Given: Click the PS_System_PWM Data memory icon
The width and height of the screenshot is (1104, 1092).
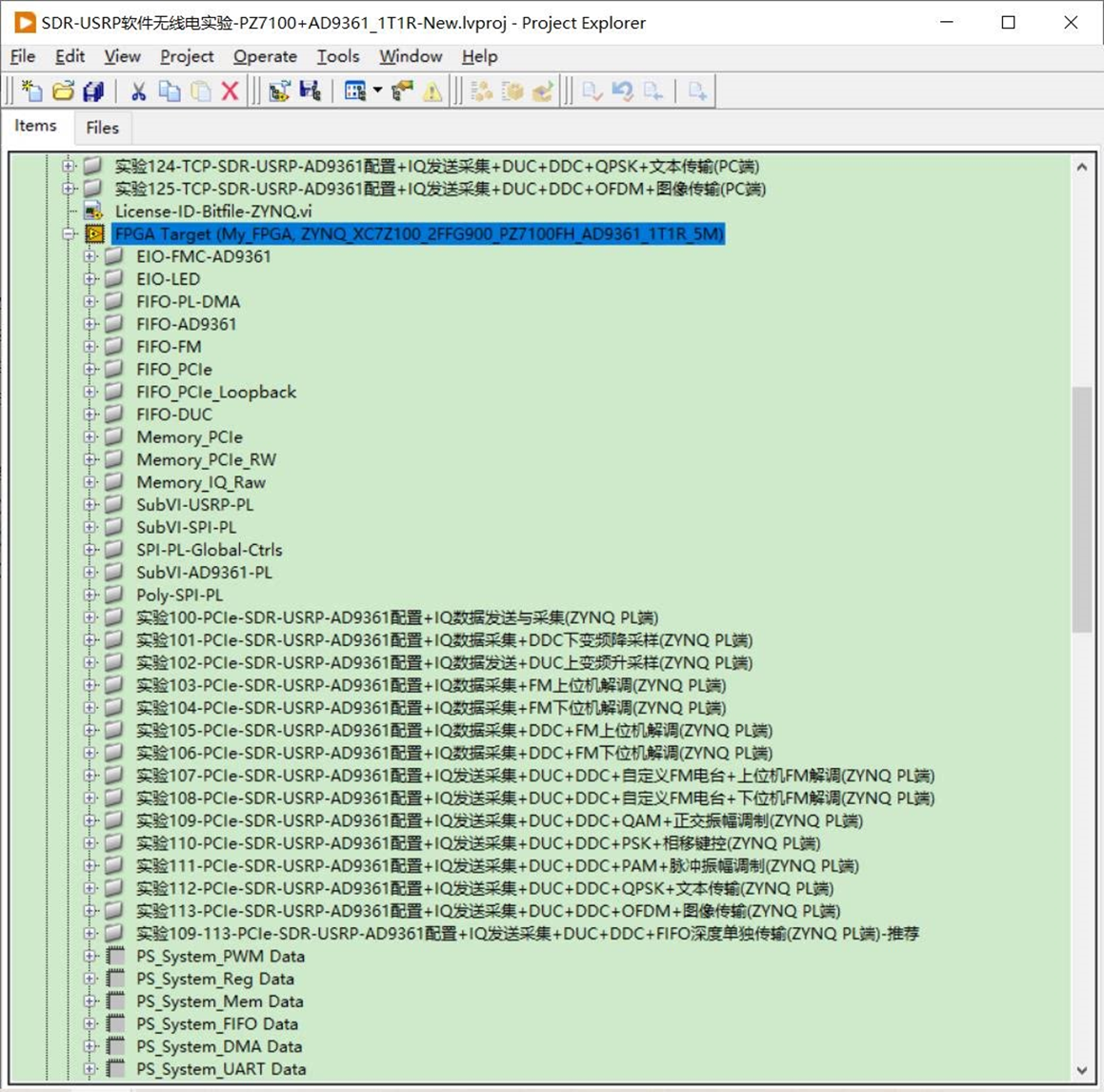Looking at the screenshot, I should tap(115, 956).
